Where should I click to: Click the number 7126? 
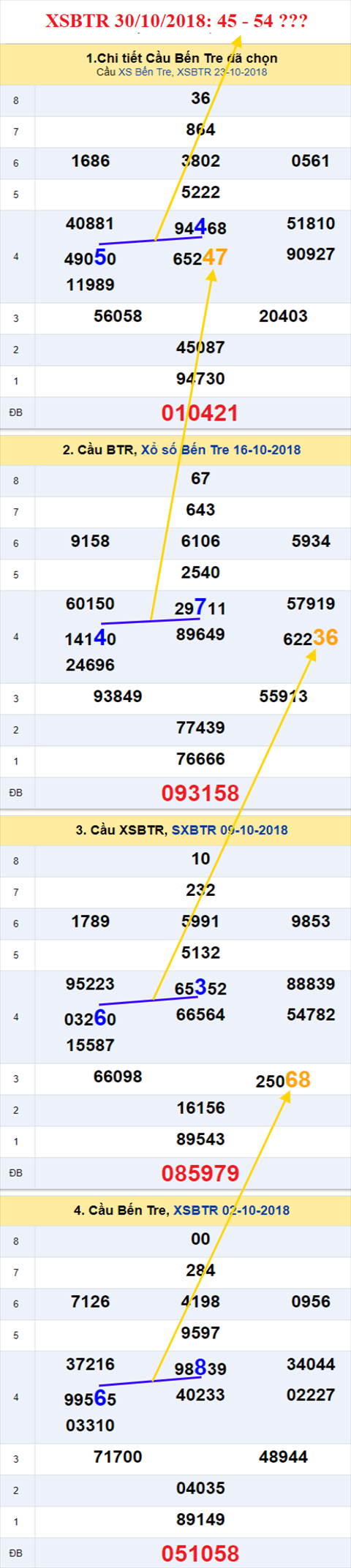coord(91,1302)
